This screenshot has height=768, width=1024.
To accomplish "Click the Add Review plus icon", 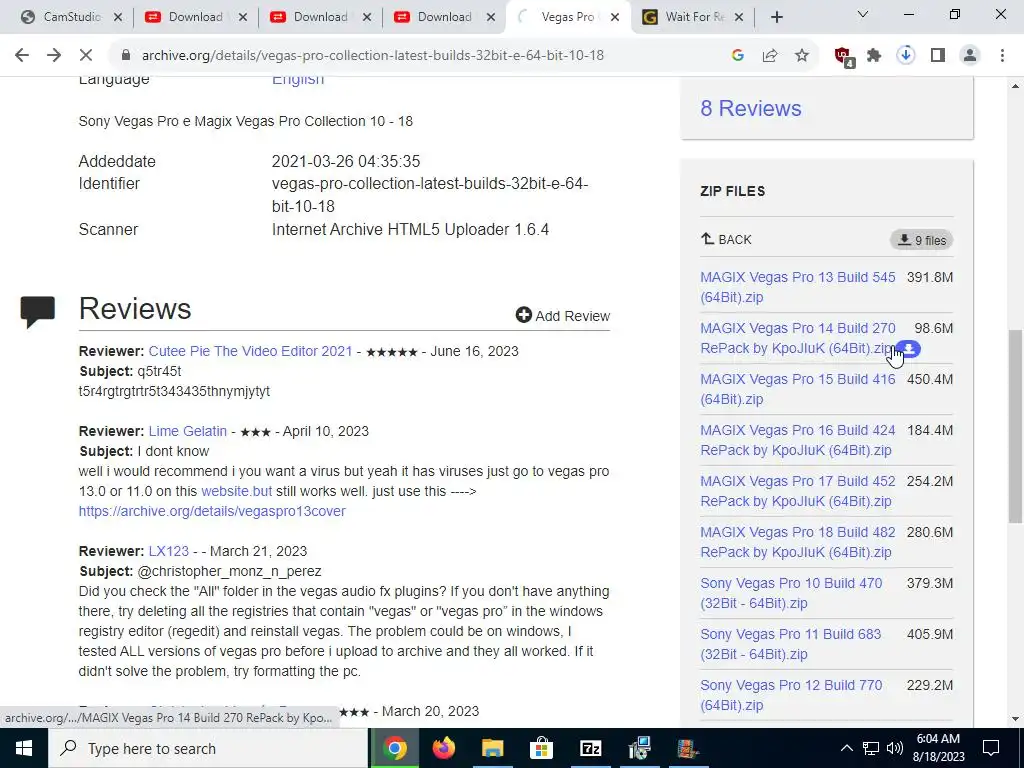I will pyautogui.click(x=524, y=315).
